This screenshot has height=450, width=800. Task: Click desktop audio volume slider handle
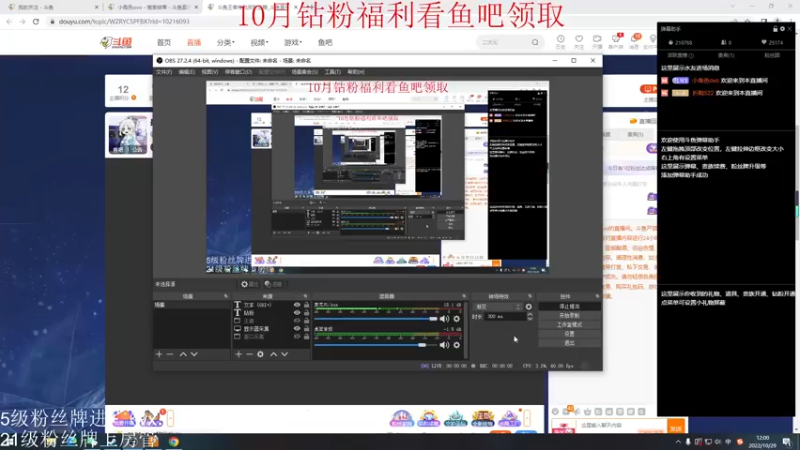click(422, 345)
